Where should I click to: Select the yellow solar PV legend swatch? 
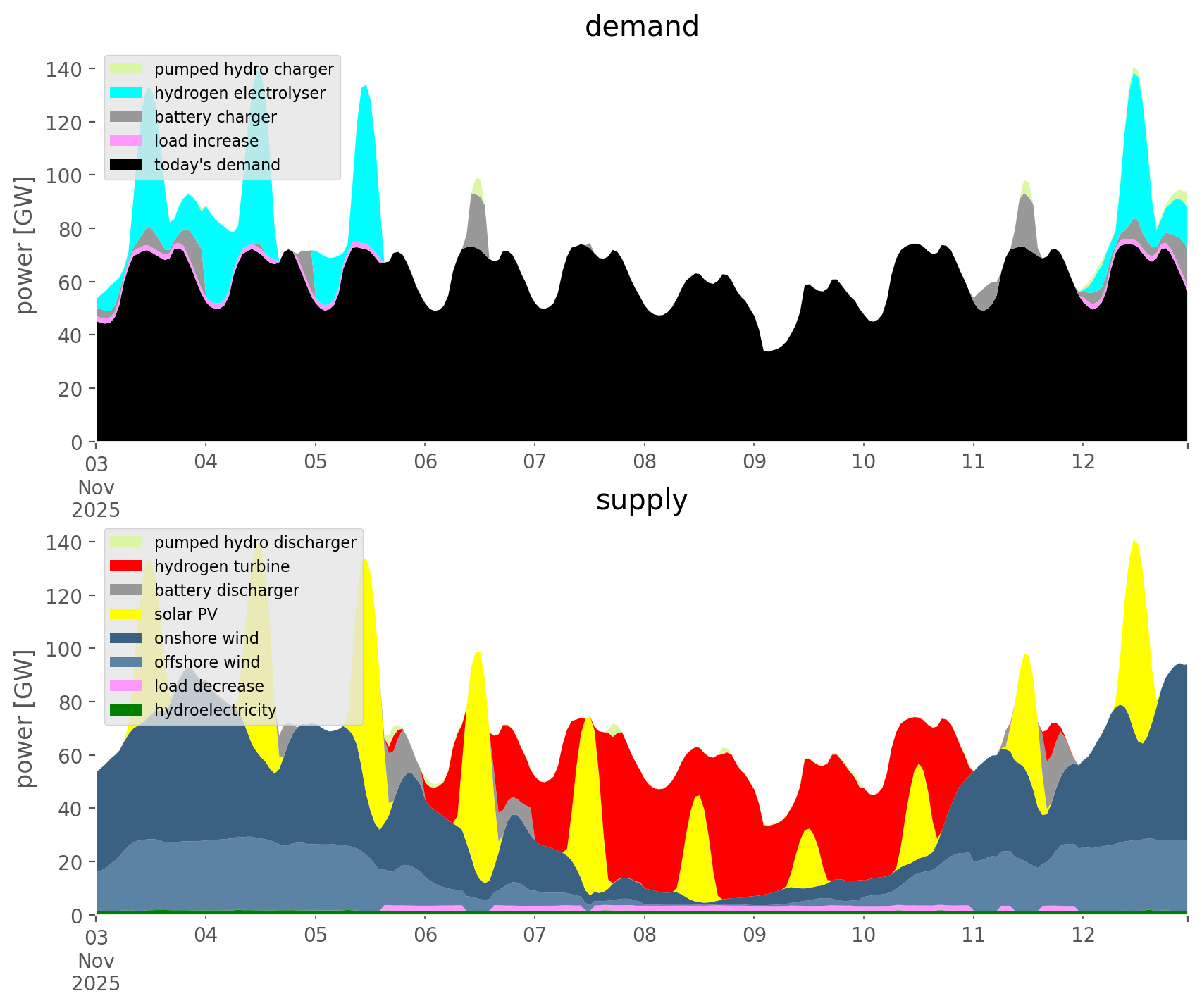126,614
